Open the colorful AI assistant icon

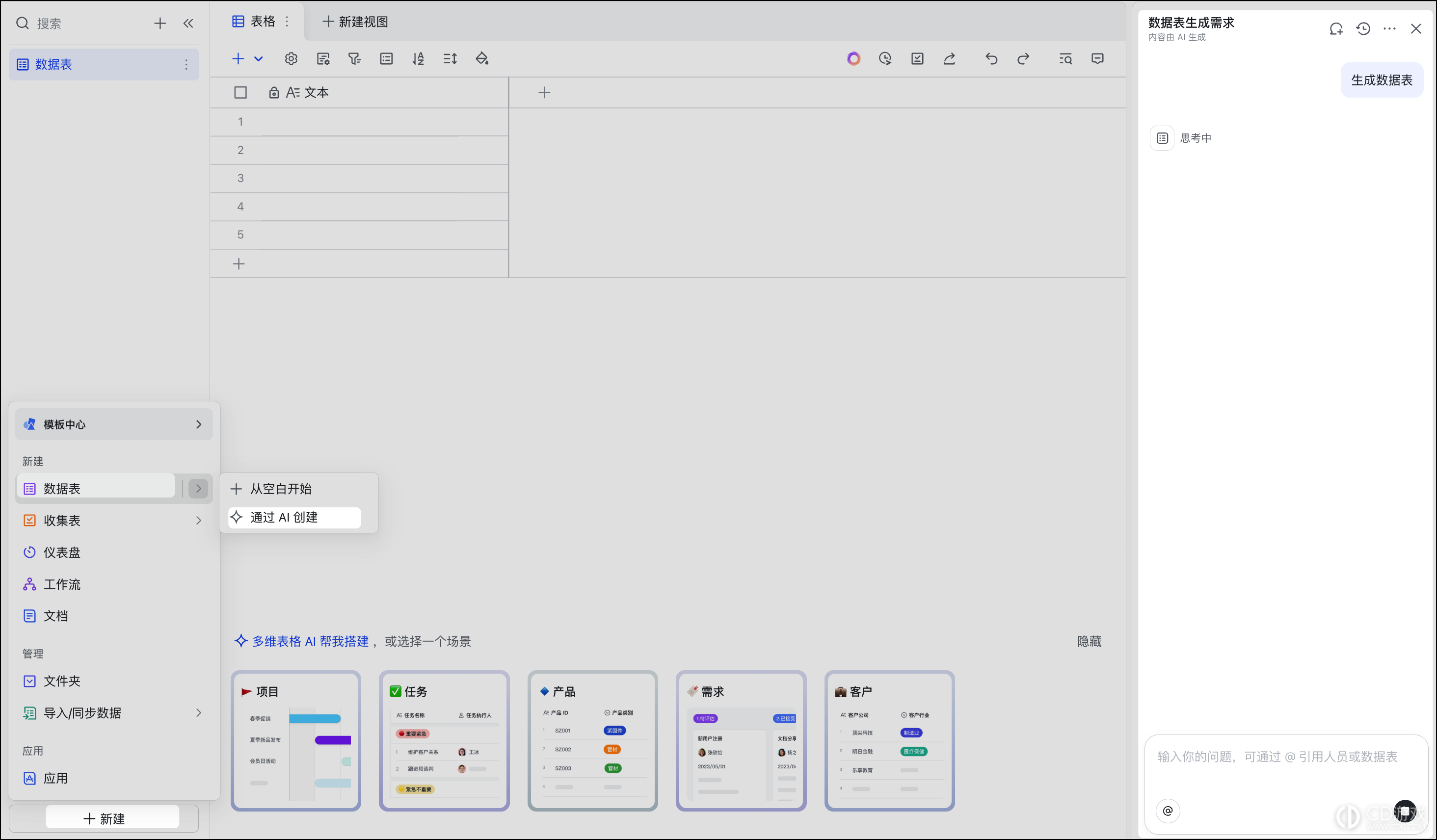click(853, 59)
